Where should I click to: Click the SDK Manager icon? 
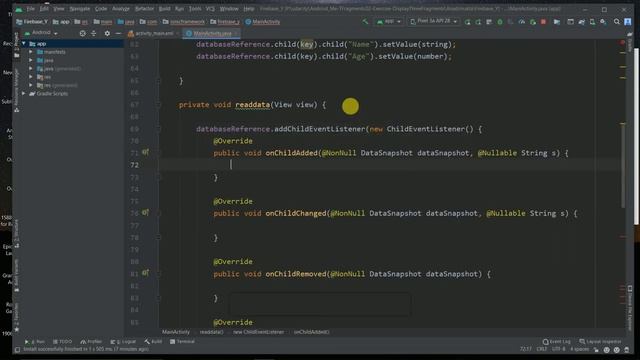pos(603,22)
